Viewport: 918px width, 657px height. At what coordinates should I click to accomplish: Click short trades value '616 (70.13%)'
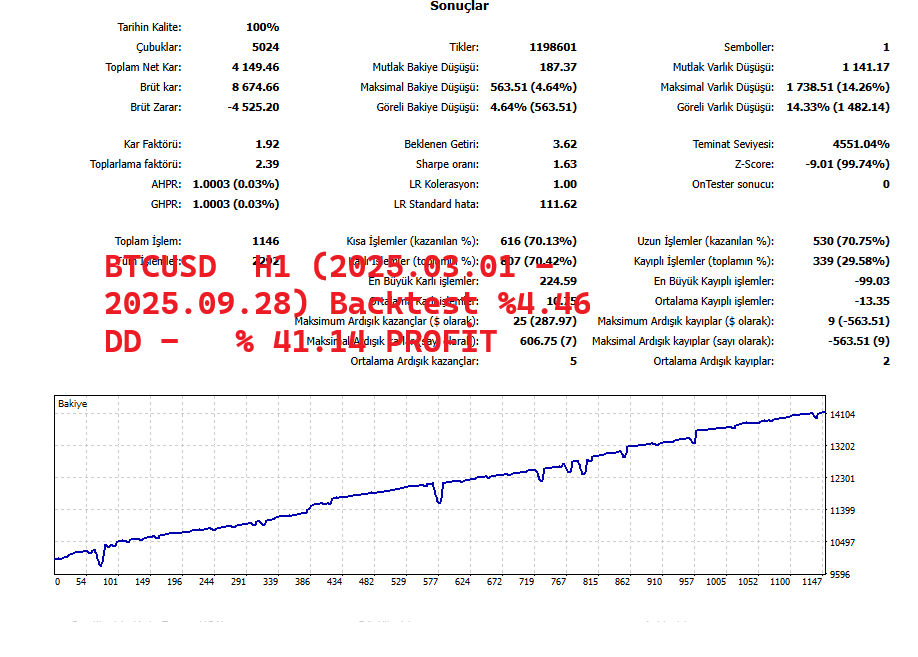[538, 241]
